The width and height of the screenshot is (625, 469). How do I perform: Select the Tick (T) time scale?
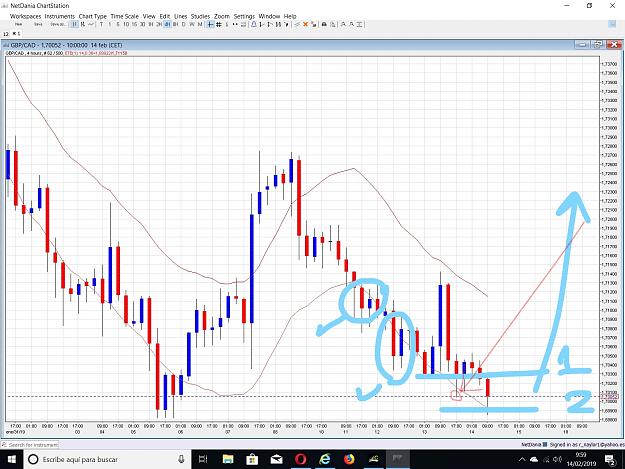[101, 24]
